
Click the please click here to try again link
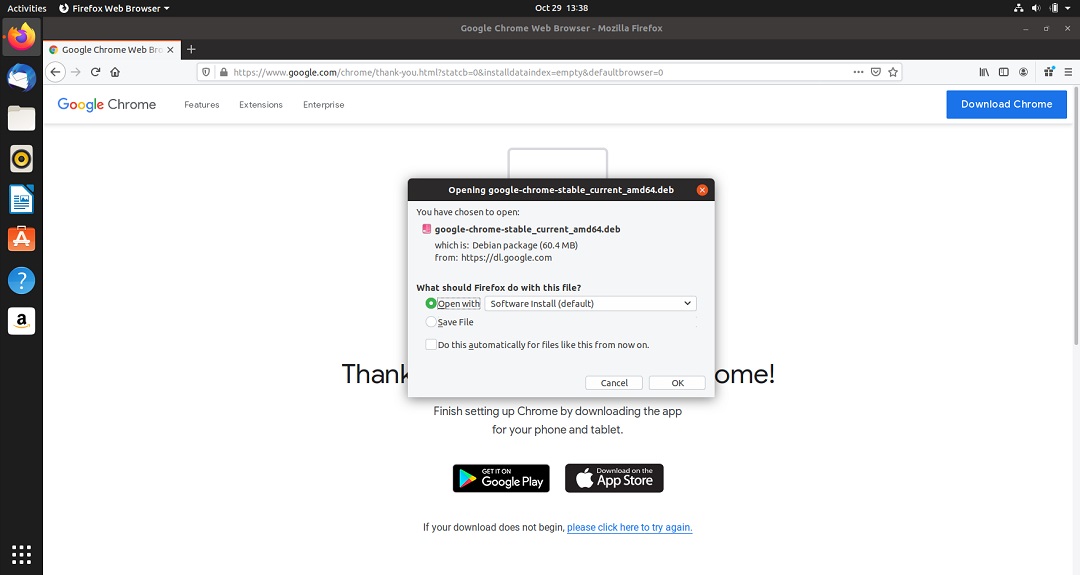click(630, 527)
